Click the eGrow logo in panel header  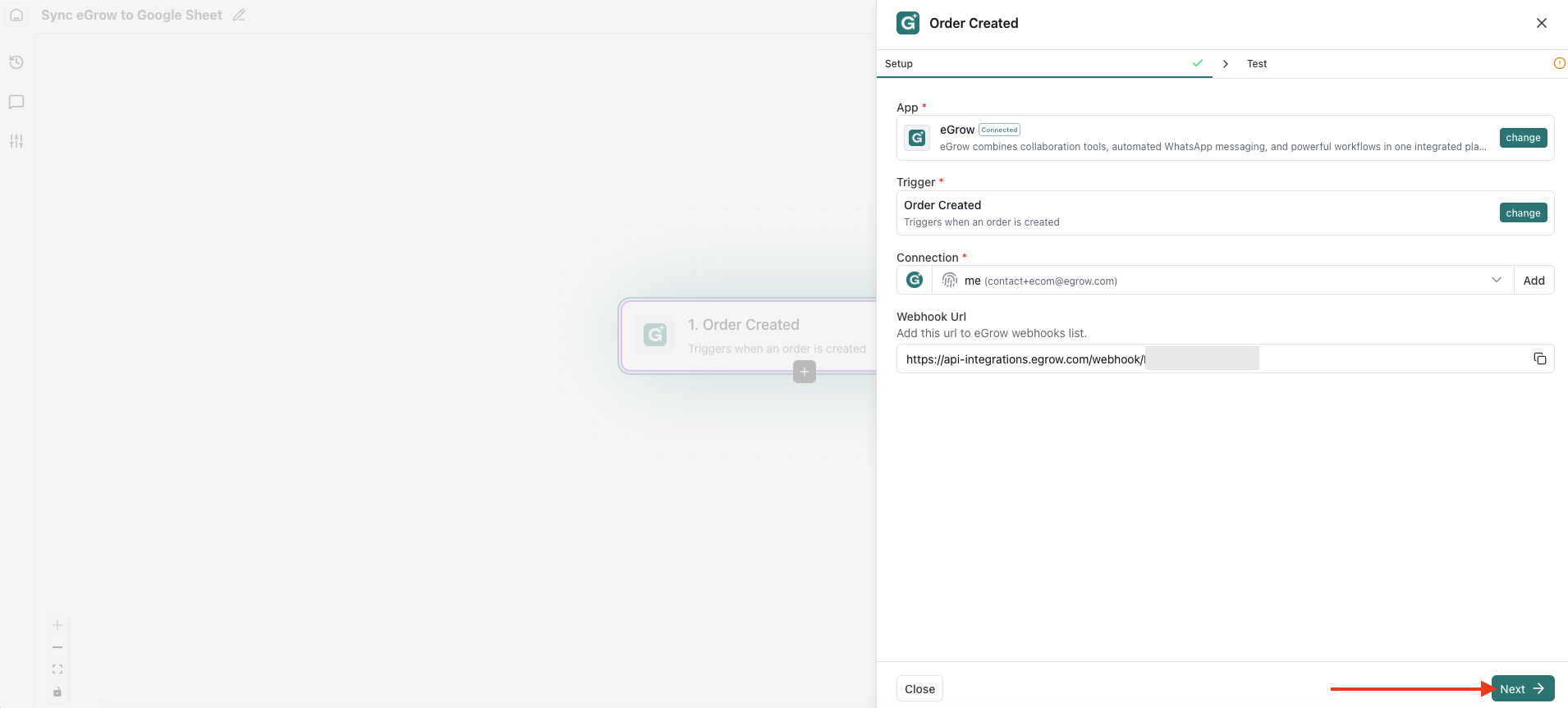coord(908,23)
